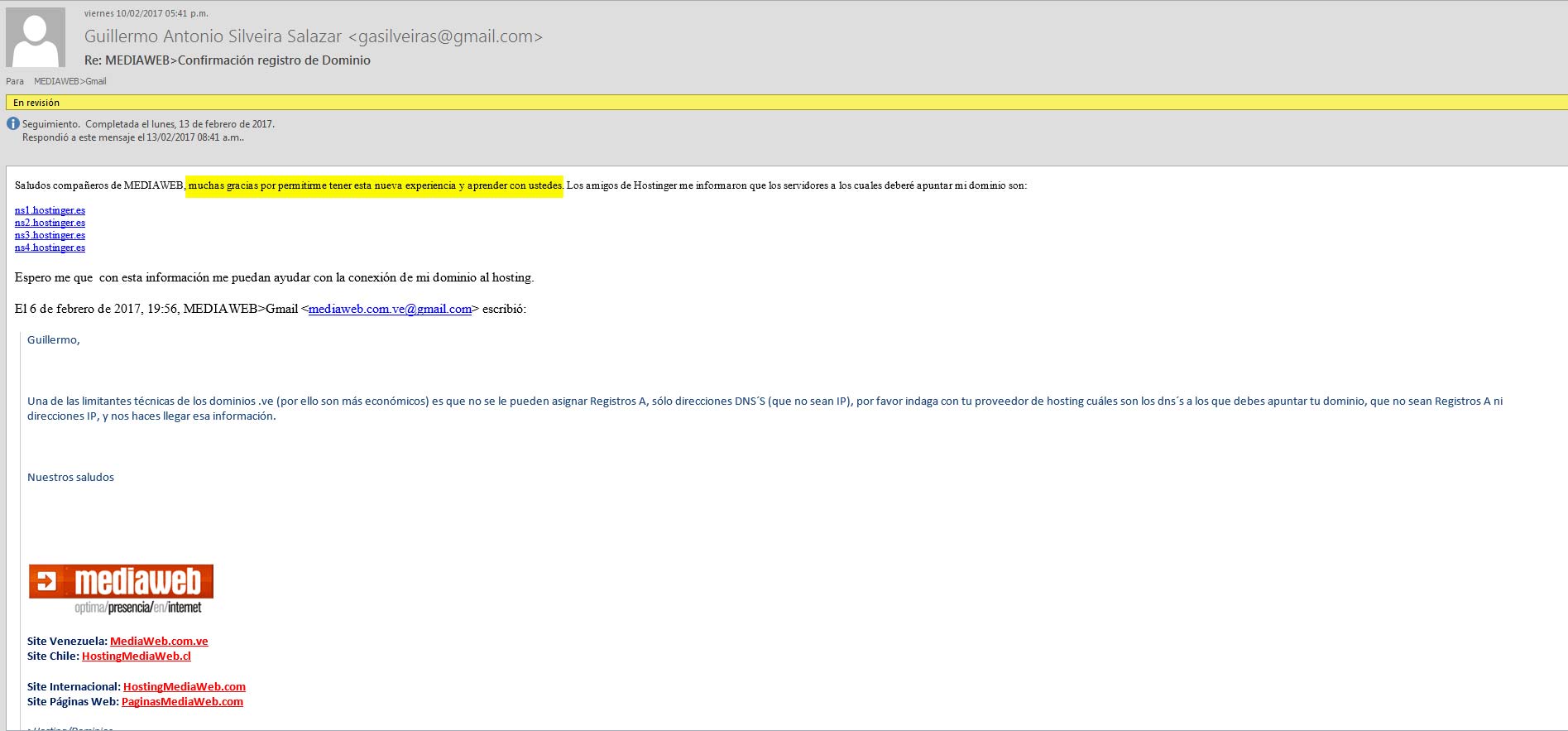Open the HostingMediaWeb.com link
Viewport: 1568px width, 731px height.
[185, 686]
